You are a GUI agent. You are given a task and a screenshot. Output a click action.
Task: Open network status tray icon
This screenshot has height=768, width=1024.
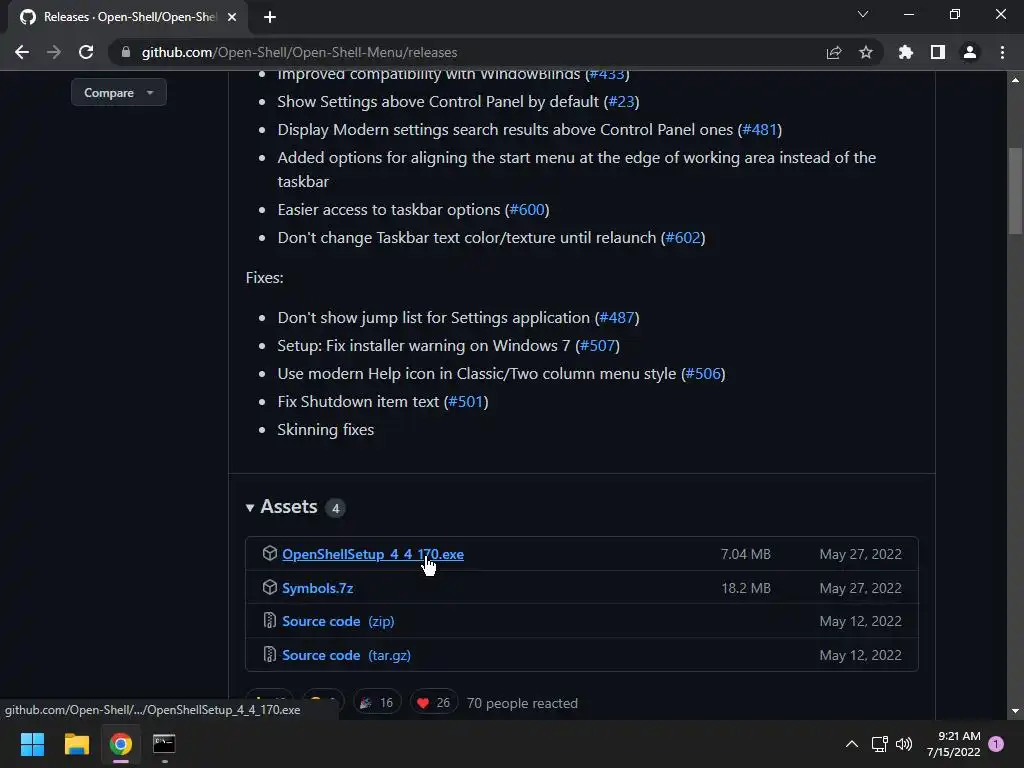tap(879, 744)
